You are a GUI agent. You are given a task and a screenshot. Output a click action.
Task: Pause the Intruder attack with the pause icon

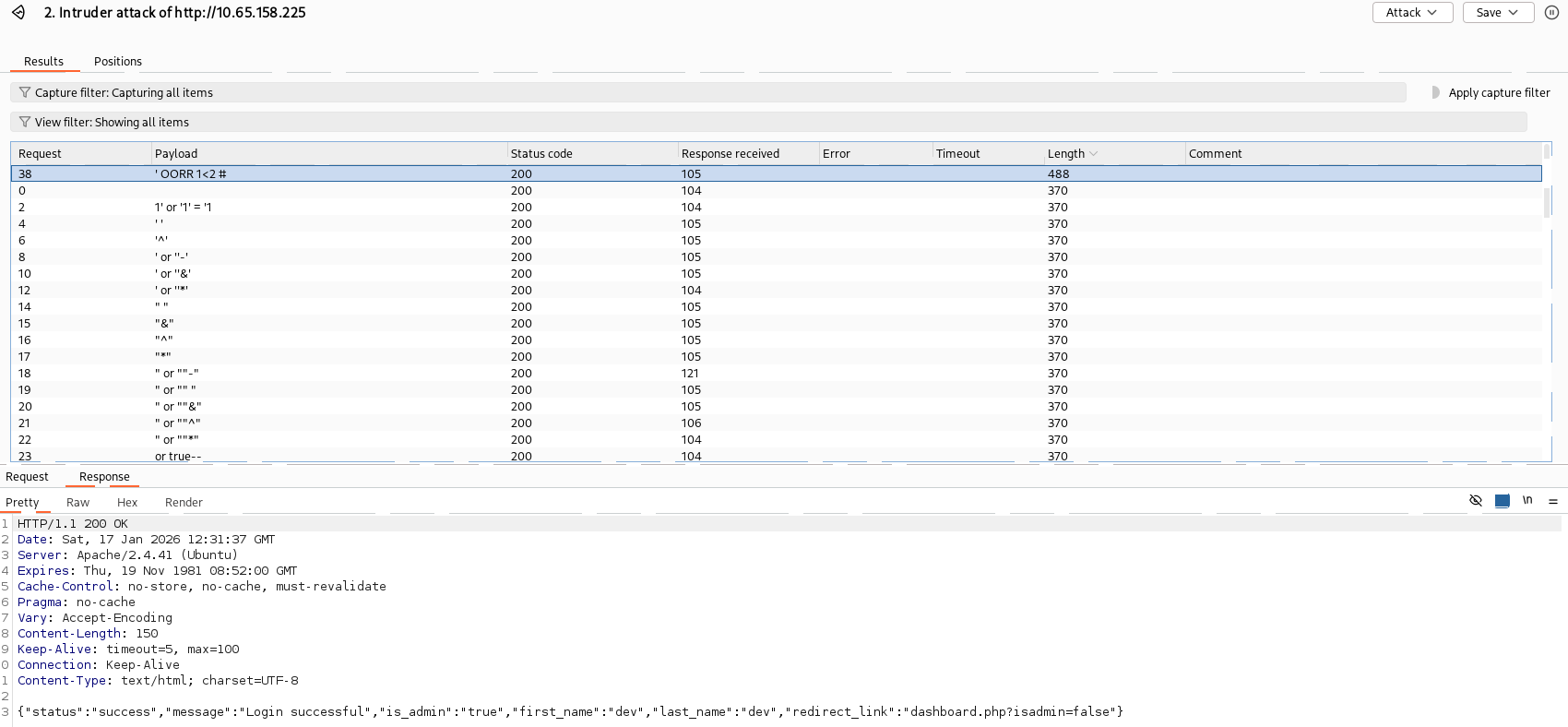click(1552, 12)
